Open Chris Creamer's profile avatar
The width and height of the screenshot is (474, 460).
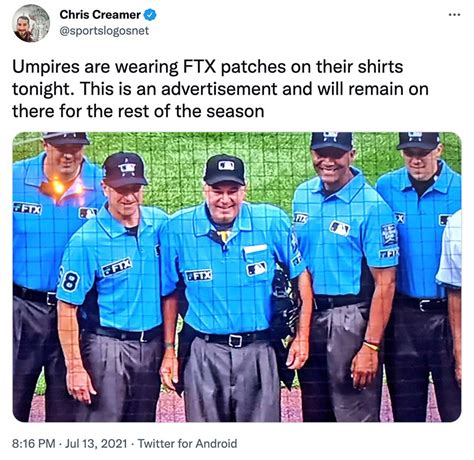(x=31, y=23)
